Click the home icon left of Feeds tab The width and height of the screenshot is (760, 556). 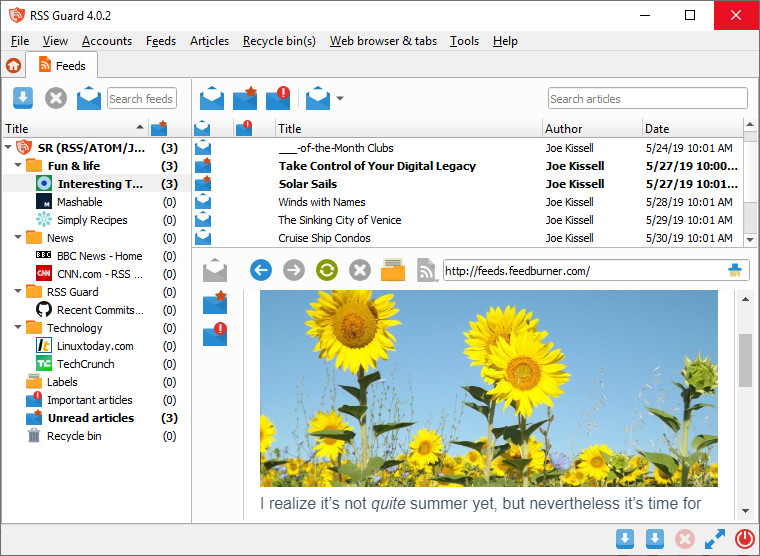(14, 66)
